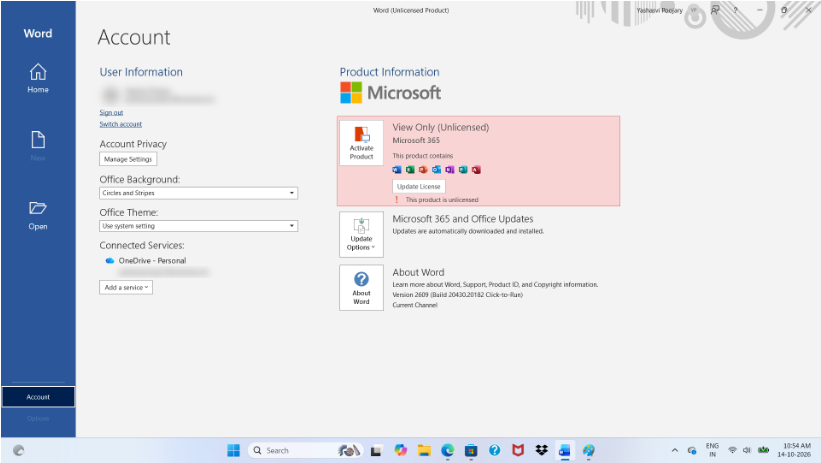Click the 'Version 2609' build text
Screen dimensions: 821x463
(x=458, y=295)
